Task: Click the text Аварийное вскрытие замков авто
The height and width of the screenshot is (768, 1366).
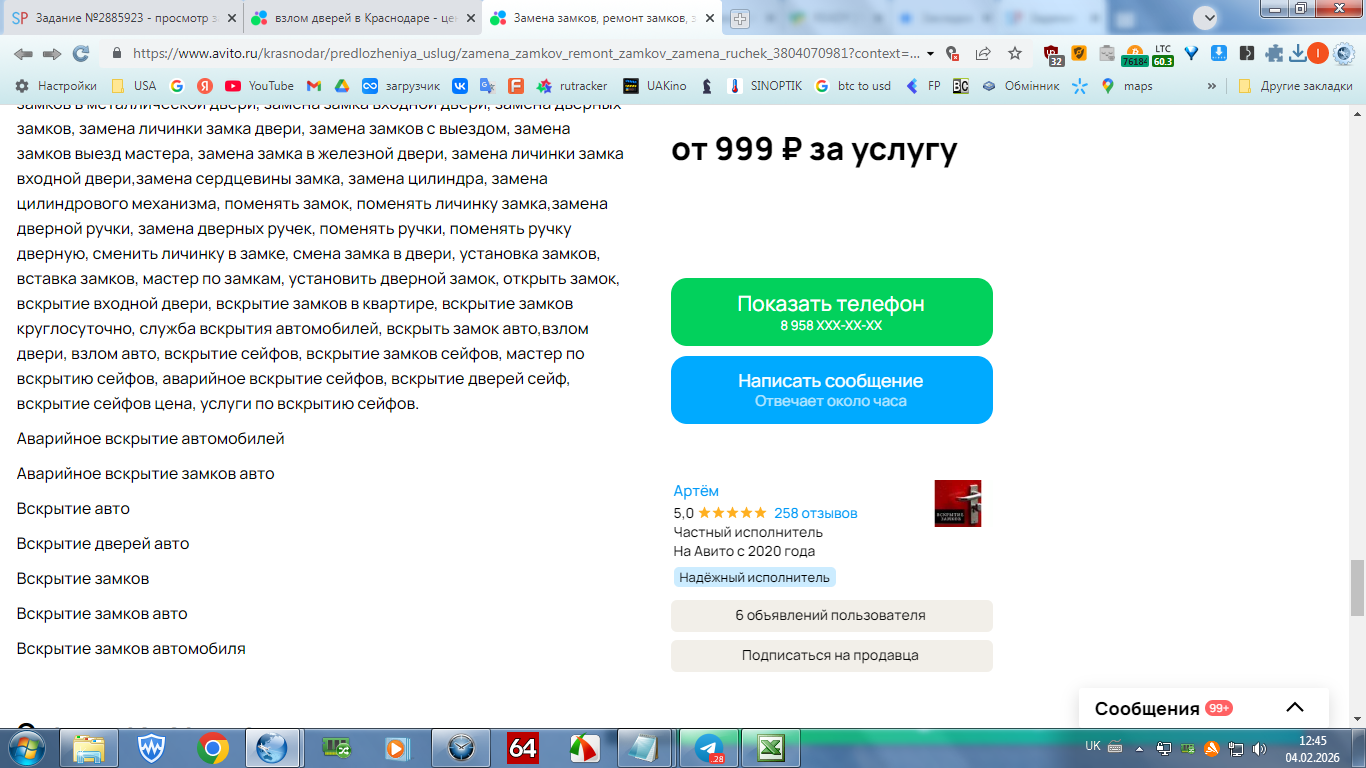Action: (x=146, y=474)
